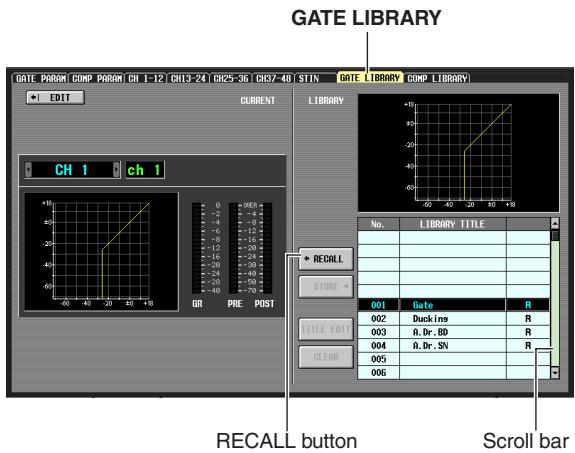This screenshot has width=575, height=453.
Task: Click the green ch 1 name field
Action: pyautogui.click(x=145, y=170)
